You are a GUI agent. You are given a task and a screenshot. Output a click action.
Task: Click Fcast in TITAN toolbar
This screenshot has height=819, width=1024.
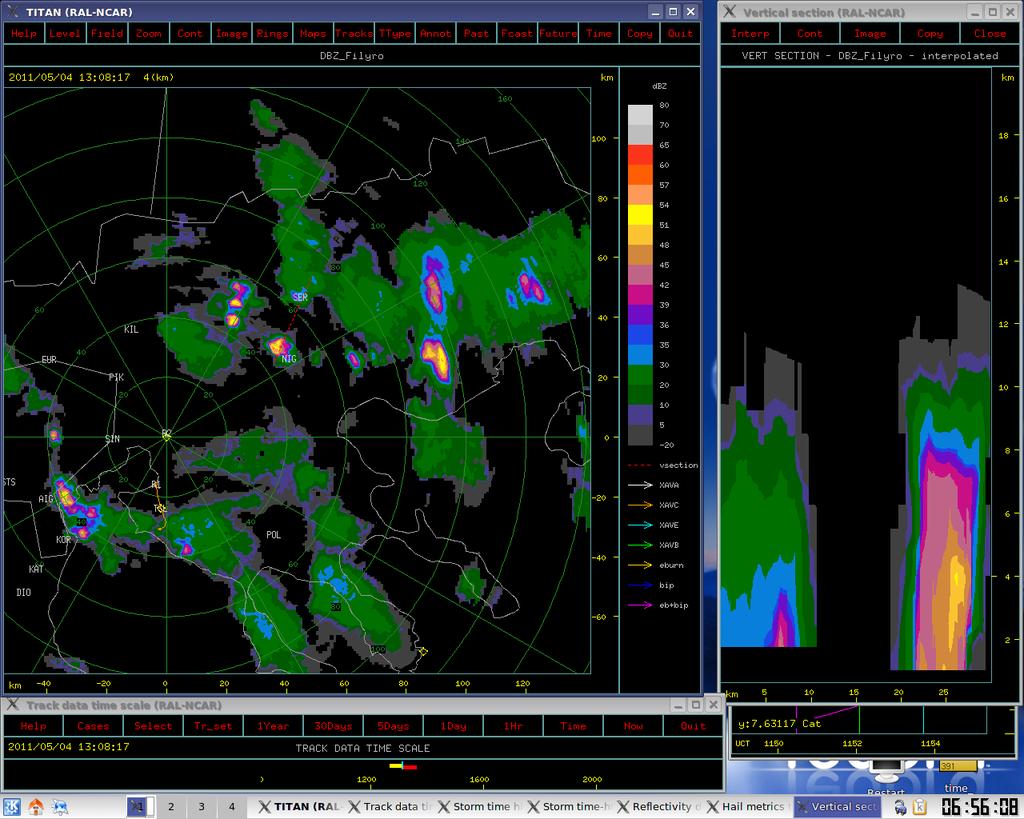pyautogui.click(x=517, y=33)
